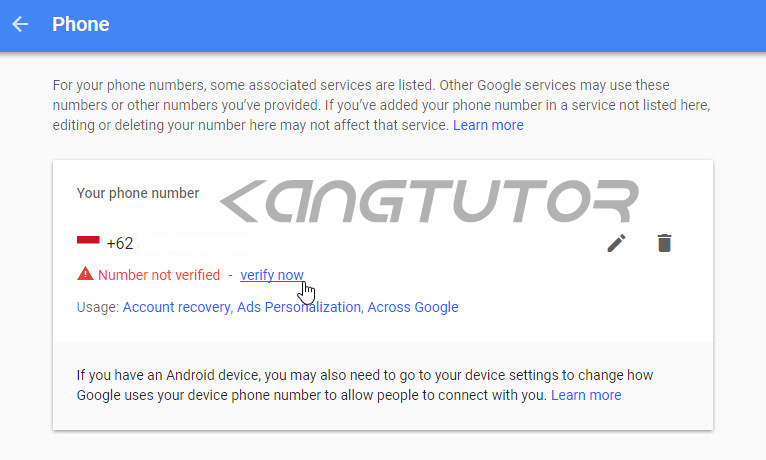The width and height of the screenshot is (766, 460).
Task: Click the KANGTUTOR watermark logo
Action: (x=429, y=201)
